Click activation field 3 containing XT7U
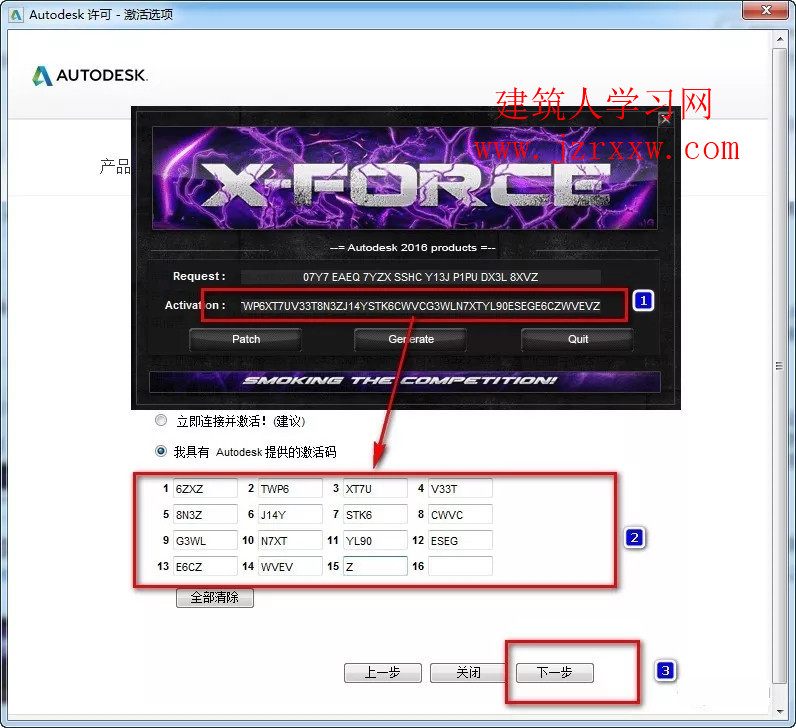The image size is (796, 728). [x=375, y=488]
